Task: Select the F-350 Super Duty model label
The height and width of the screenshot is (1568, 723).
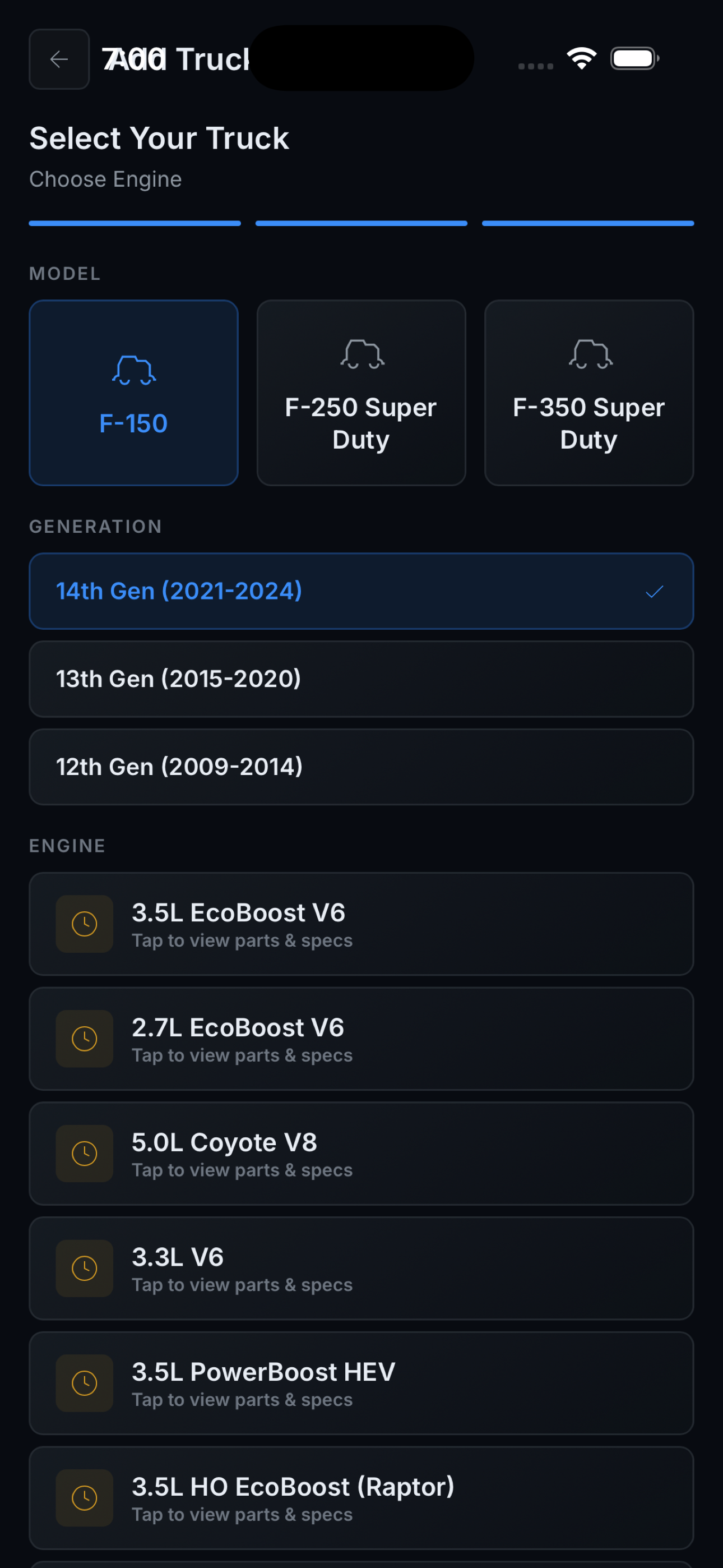Action: 588,423
